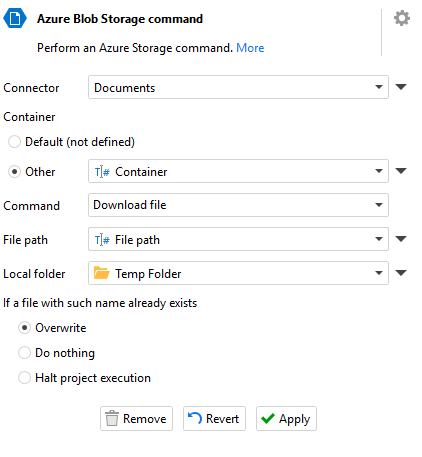This screenshot has width=422, height=457.
Task: Open settings via the gear icon
Action: (x=402, y=18)
